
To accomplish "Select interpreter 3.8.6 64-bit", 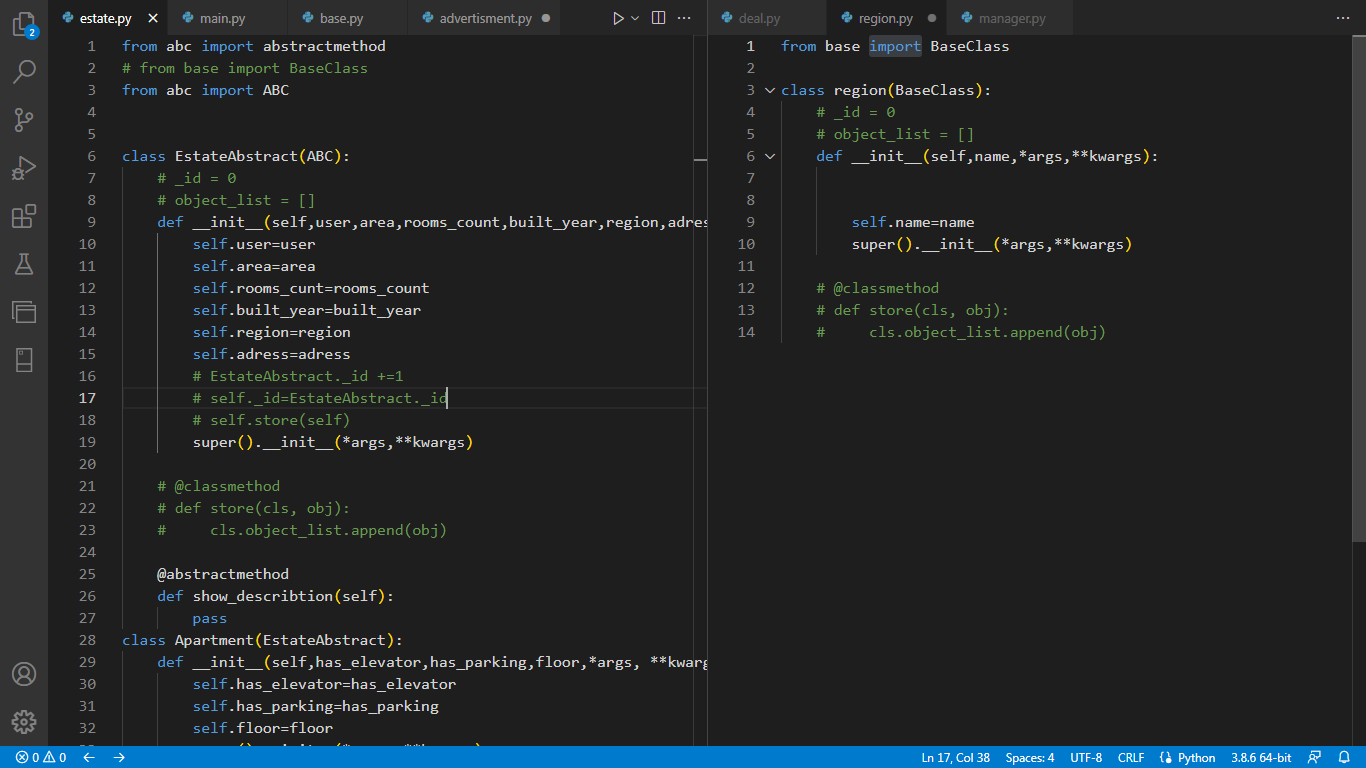I will pos(1261,757).
